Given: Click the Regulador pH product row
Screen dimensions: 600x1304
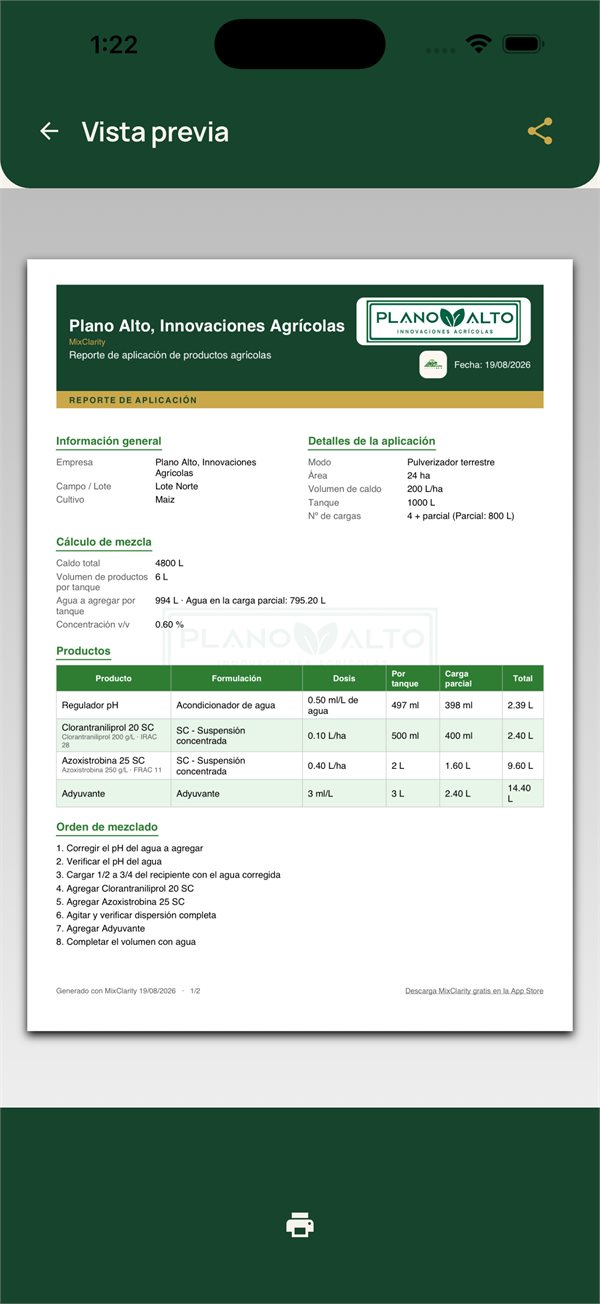Looking at the screenshot, I should [x=300, y=705].
